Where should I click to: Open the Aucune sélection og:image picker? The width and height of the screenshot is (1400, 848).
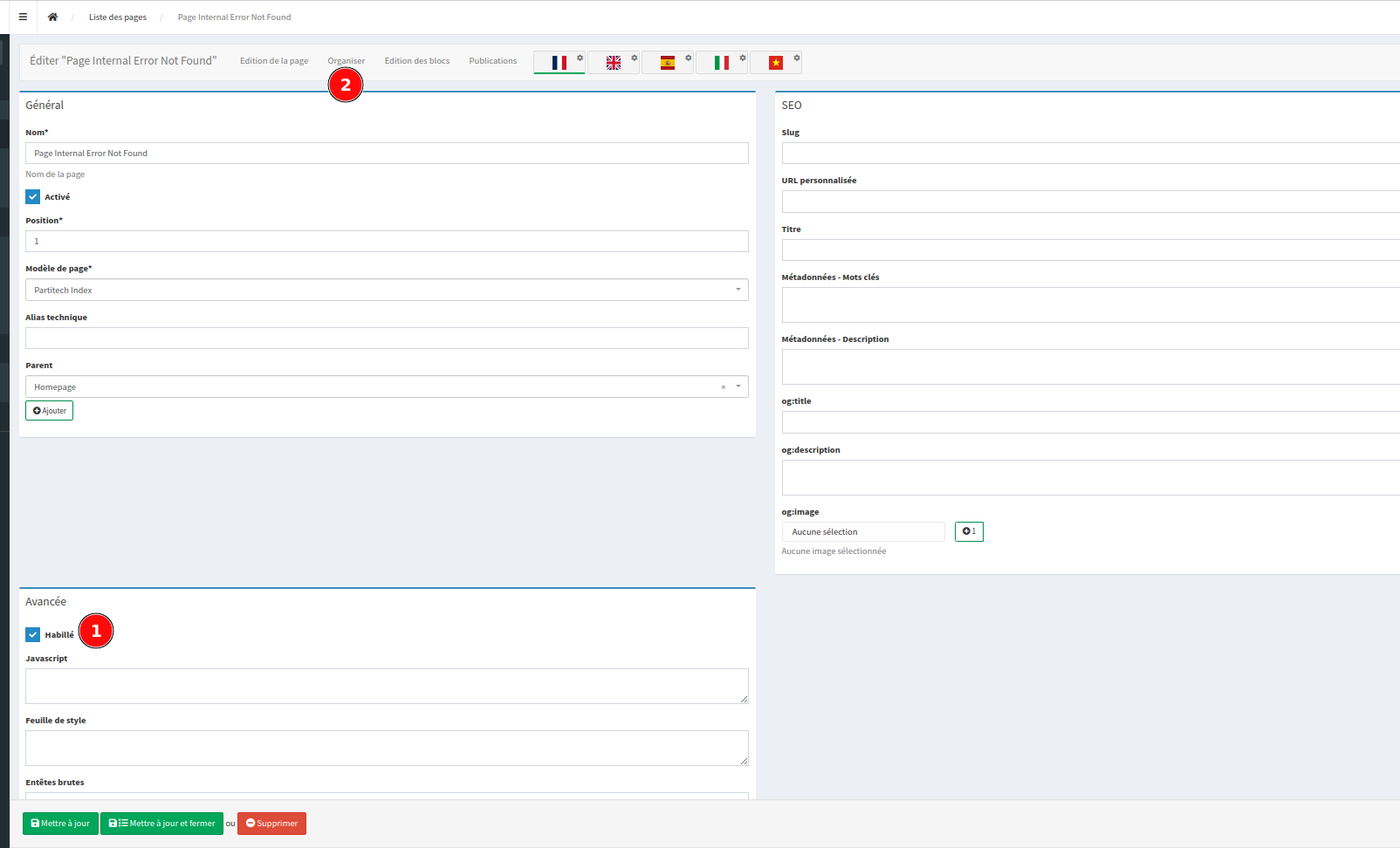click(862, 531)
